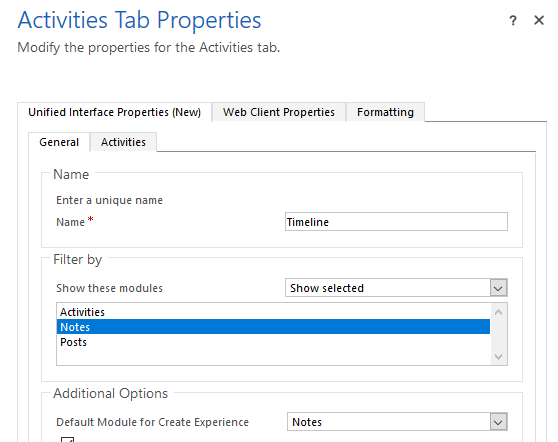
Task: Click the modules list scroll up arrow
Action: point(499,312)
